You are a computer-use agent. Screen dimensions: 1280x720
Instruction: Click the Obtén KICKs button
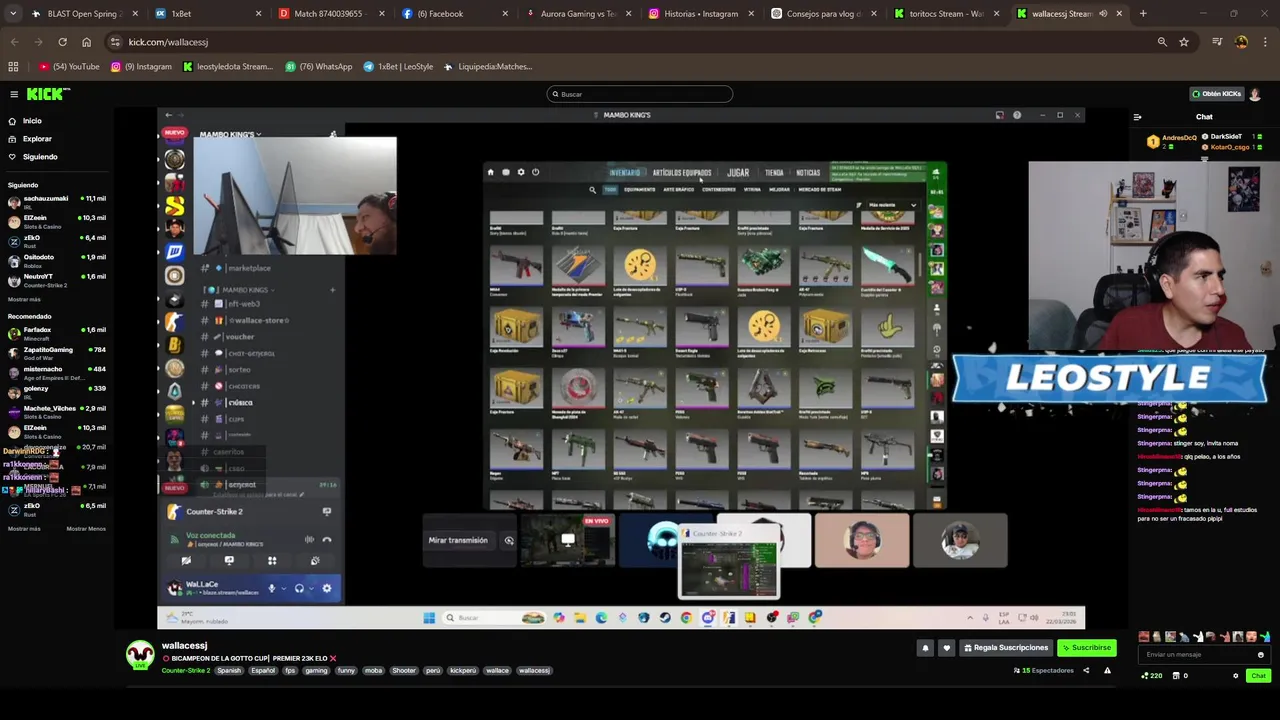(x=1216, y=94)
